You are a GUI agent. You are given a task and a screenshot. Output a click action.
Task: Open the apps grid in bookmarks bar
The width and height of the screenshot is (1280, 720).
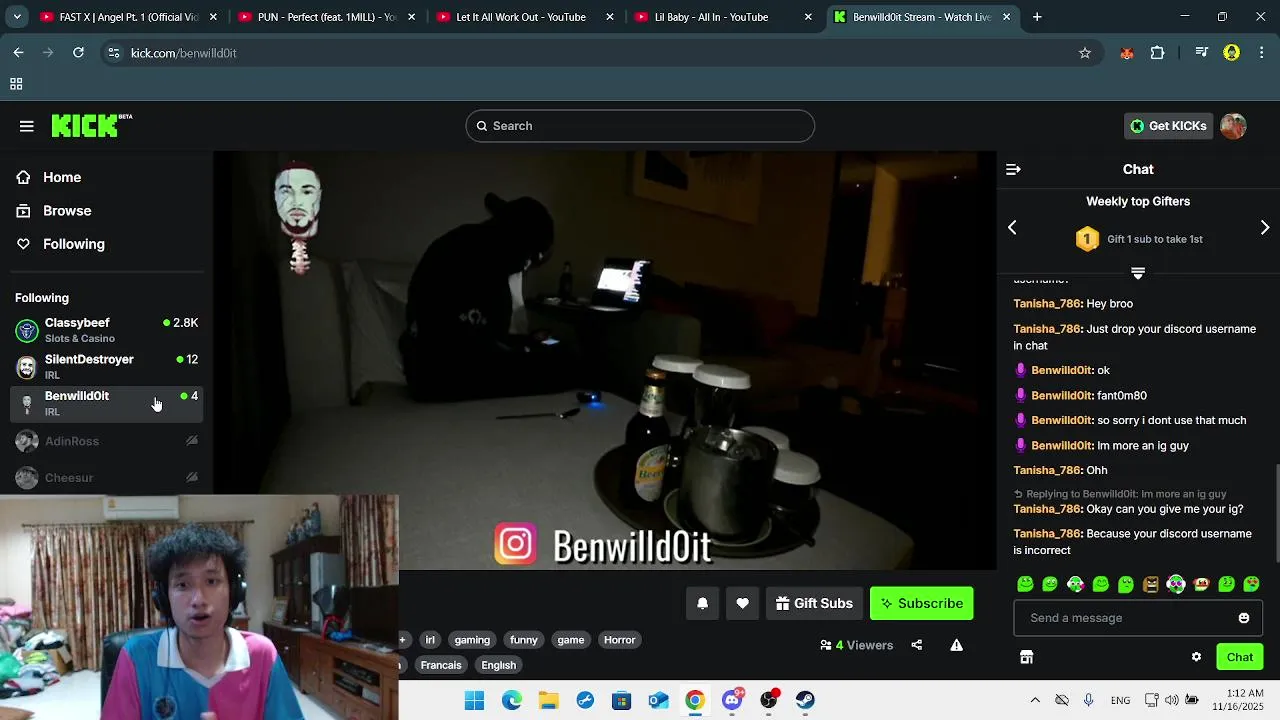16,84
